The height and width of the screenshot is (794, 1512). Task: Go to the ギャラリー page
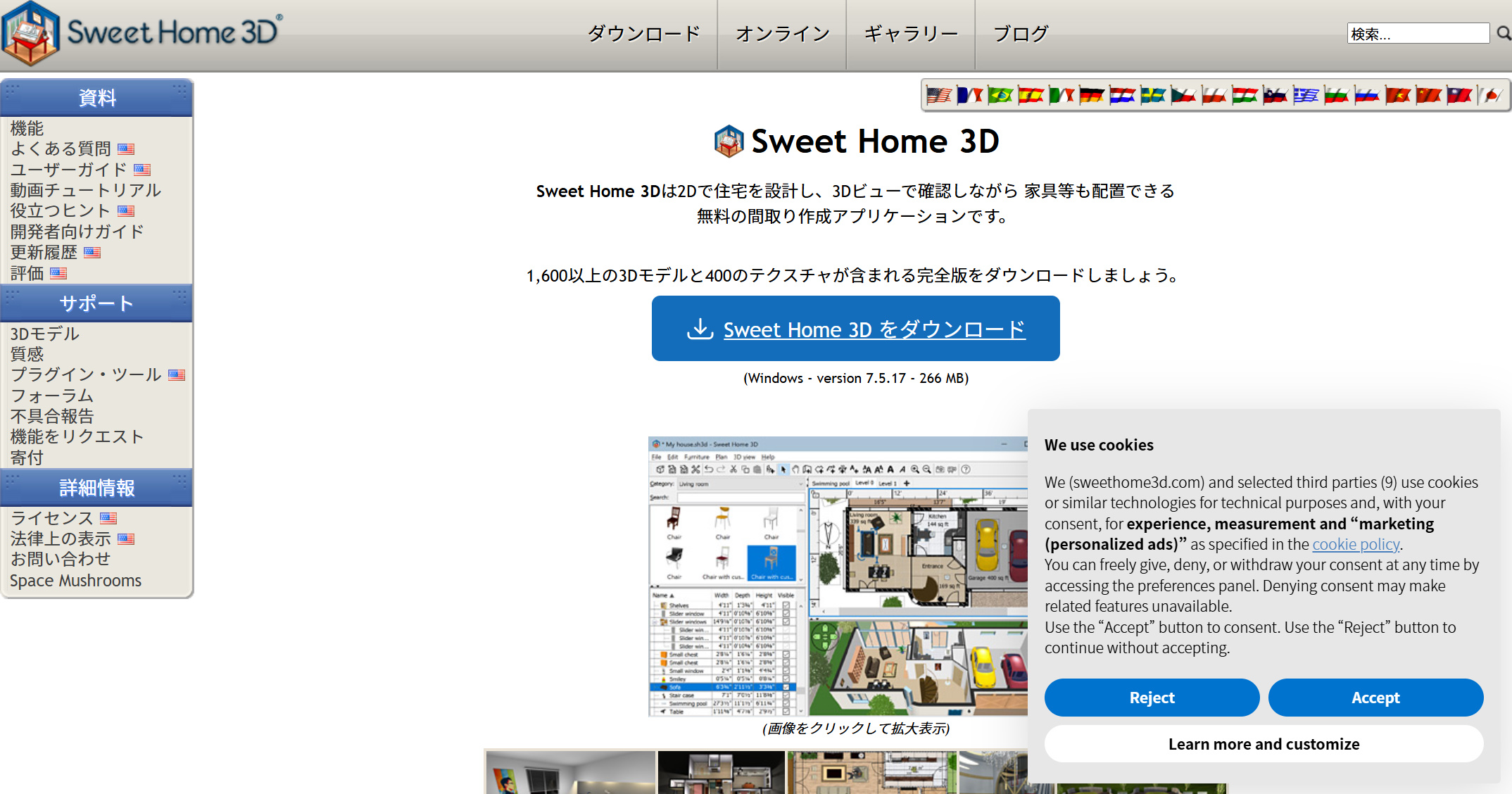(x=910, y=33)
